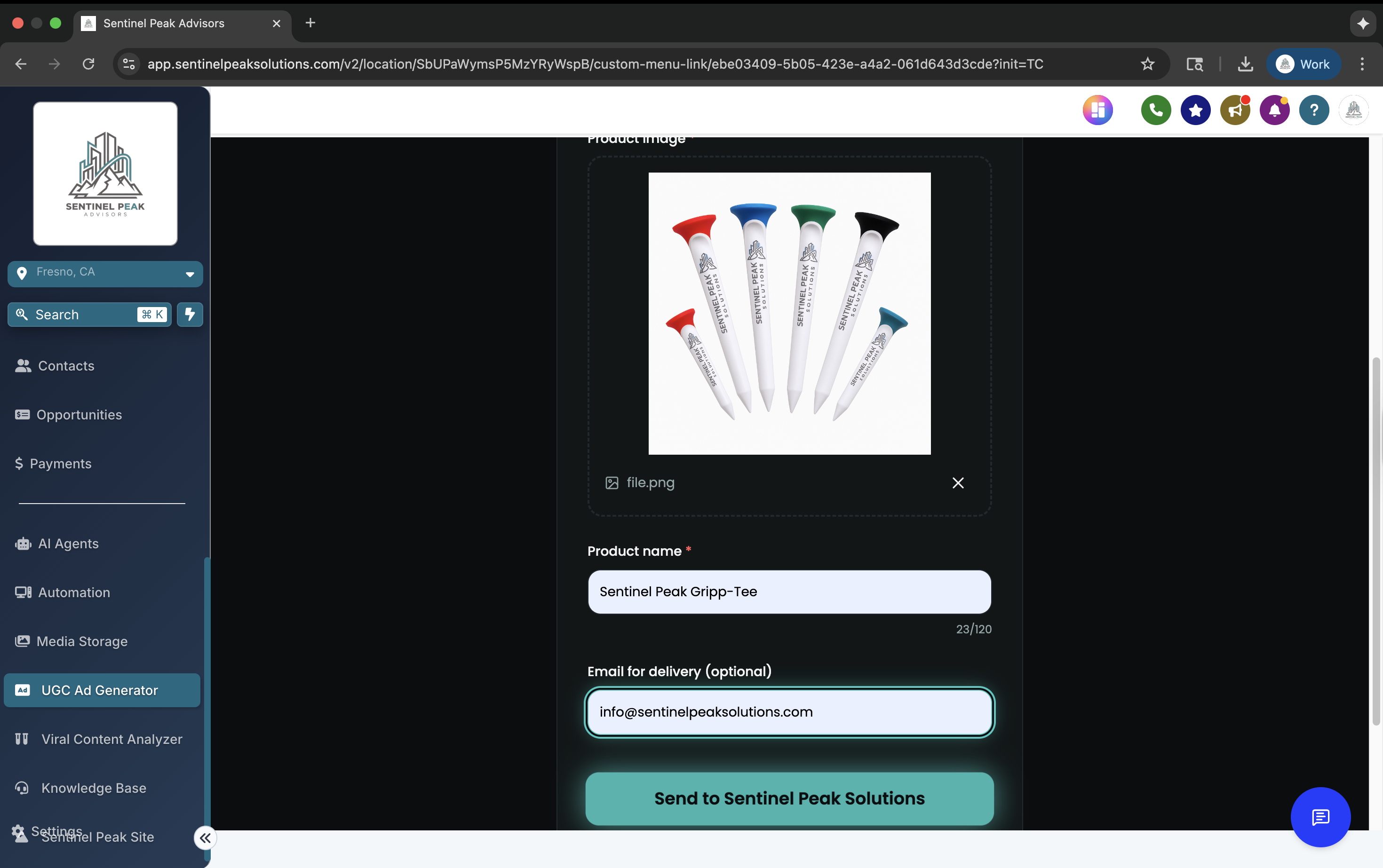
Task: Remove file.png using the X
Action: [x=957, y=483]
